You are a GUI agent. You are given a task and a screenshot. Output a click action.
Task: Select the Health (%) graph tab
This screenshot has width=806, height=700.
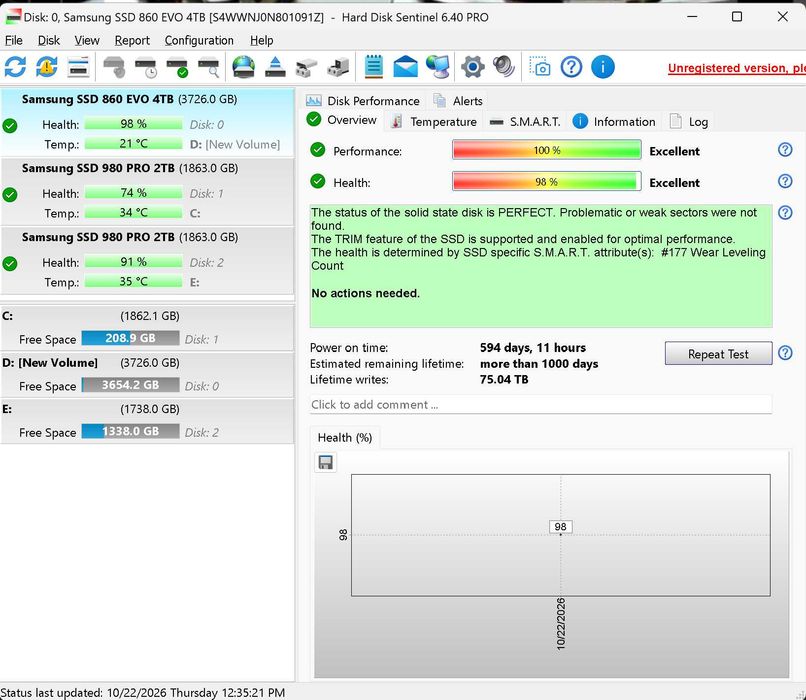coord(345,437)
